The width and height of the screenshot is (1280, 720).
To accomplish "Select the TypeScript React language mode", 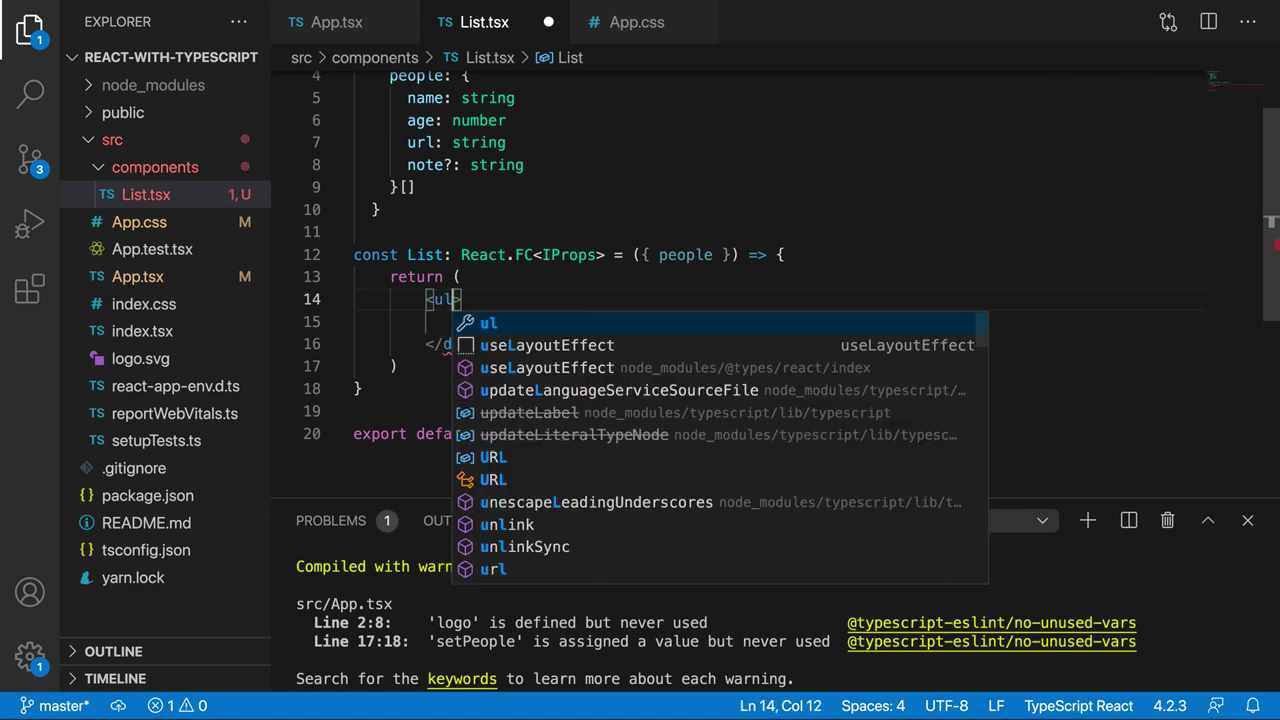I will pos(1079,706).
